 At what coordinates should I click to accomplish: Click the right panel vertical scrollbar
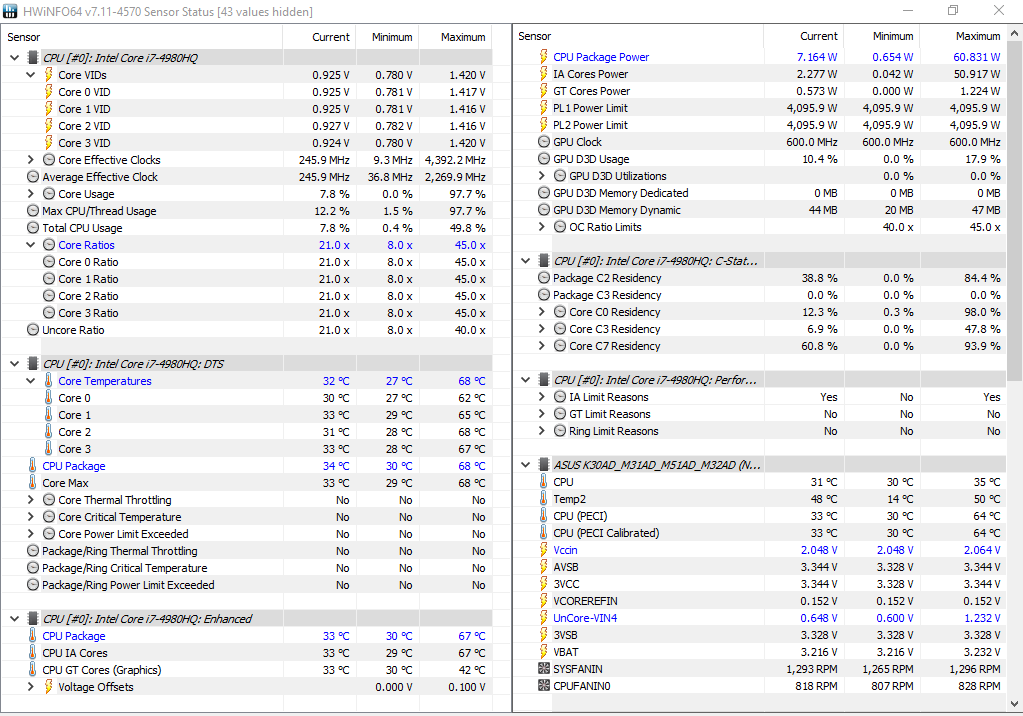1014,200
